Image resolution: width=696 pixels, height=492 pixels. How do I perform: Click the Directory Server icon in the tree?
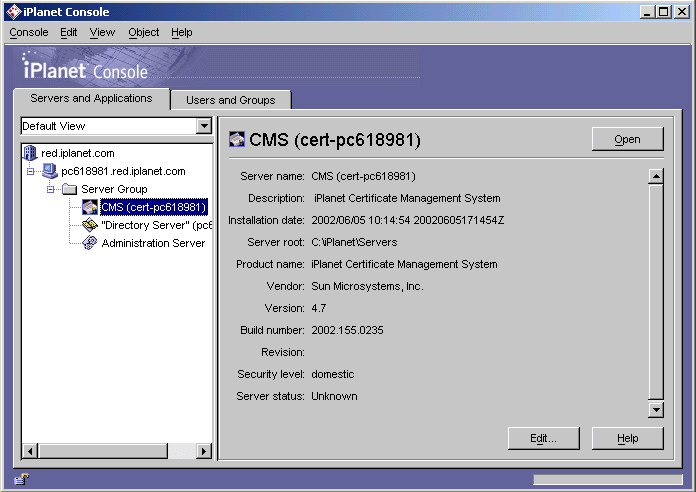click(x=90, y=225)
